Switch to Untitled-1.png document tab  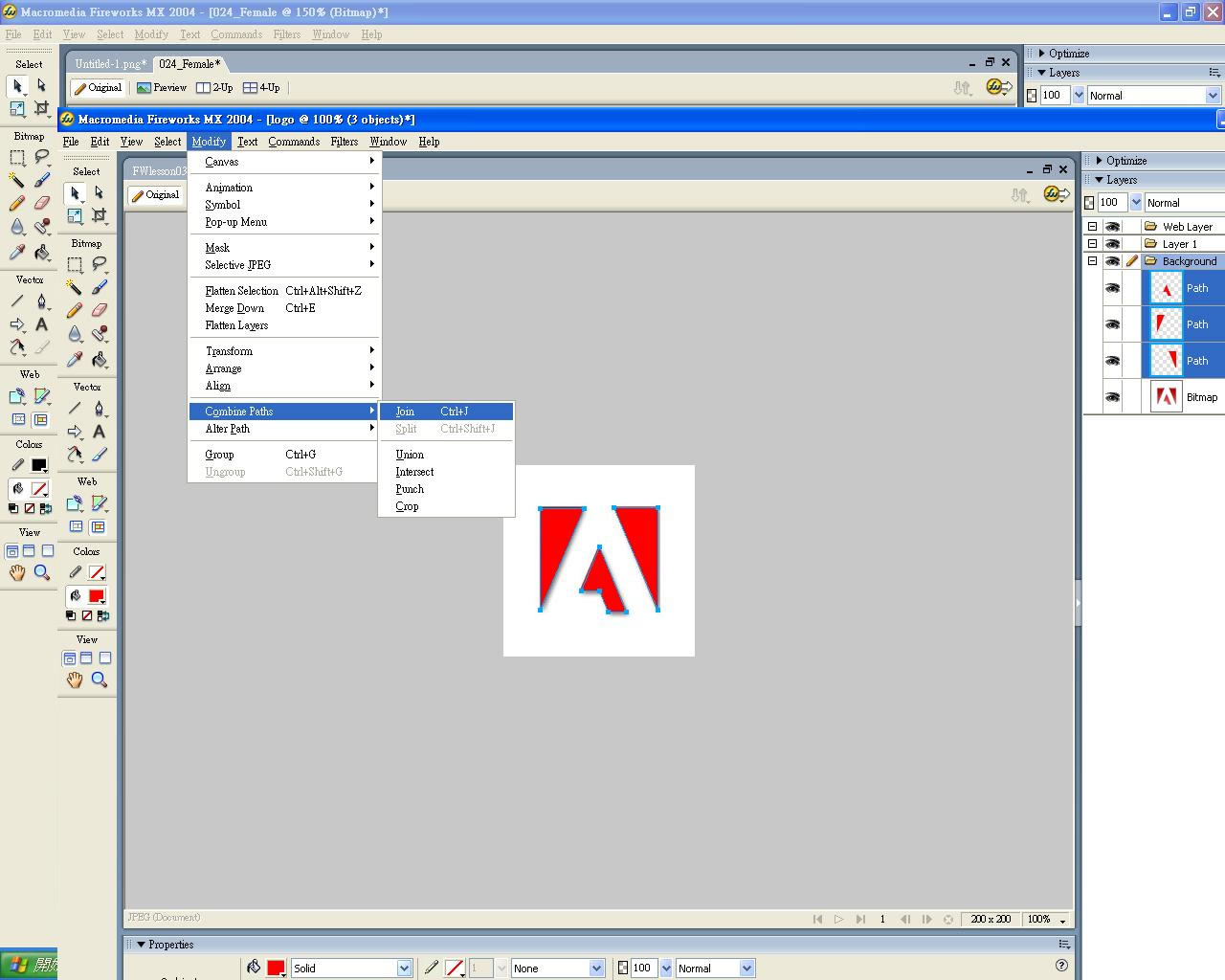[111, 64]
